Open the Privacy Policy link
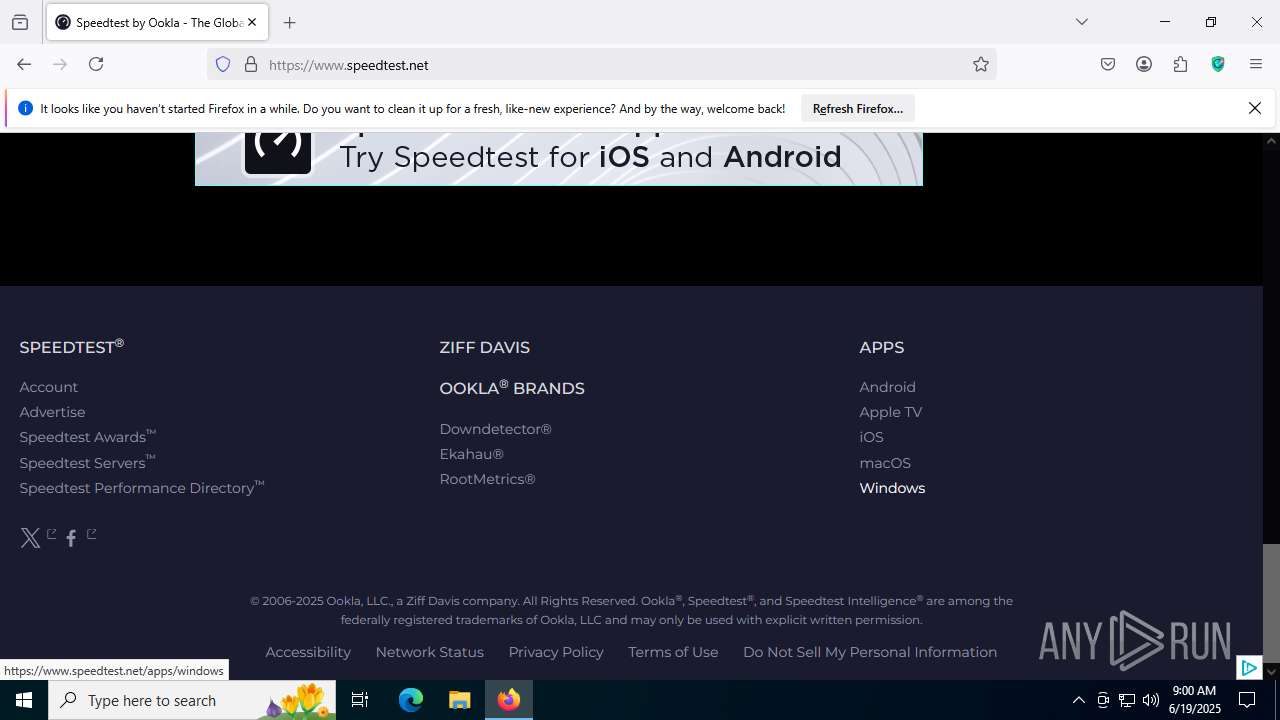The width and height of the screenshot is (1280, 720). 556,652
